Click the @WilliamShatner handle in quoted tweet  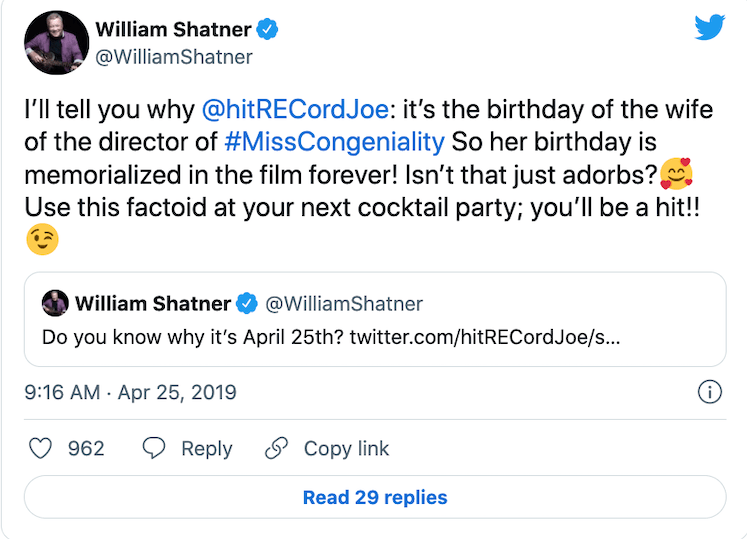[x=344, y=303]
